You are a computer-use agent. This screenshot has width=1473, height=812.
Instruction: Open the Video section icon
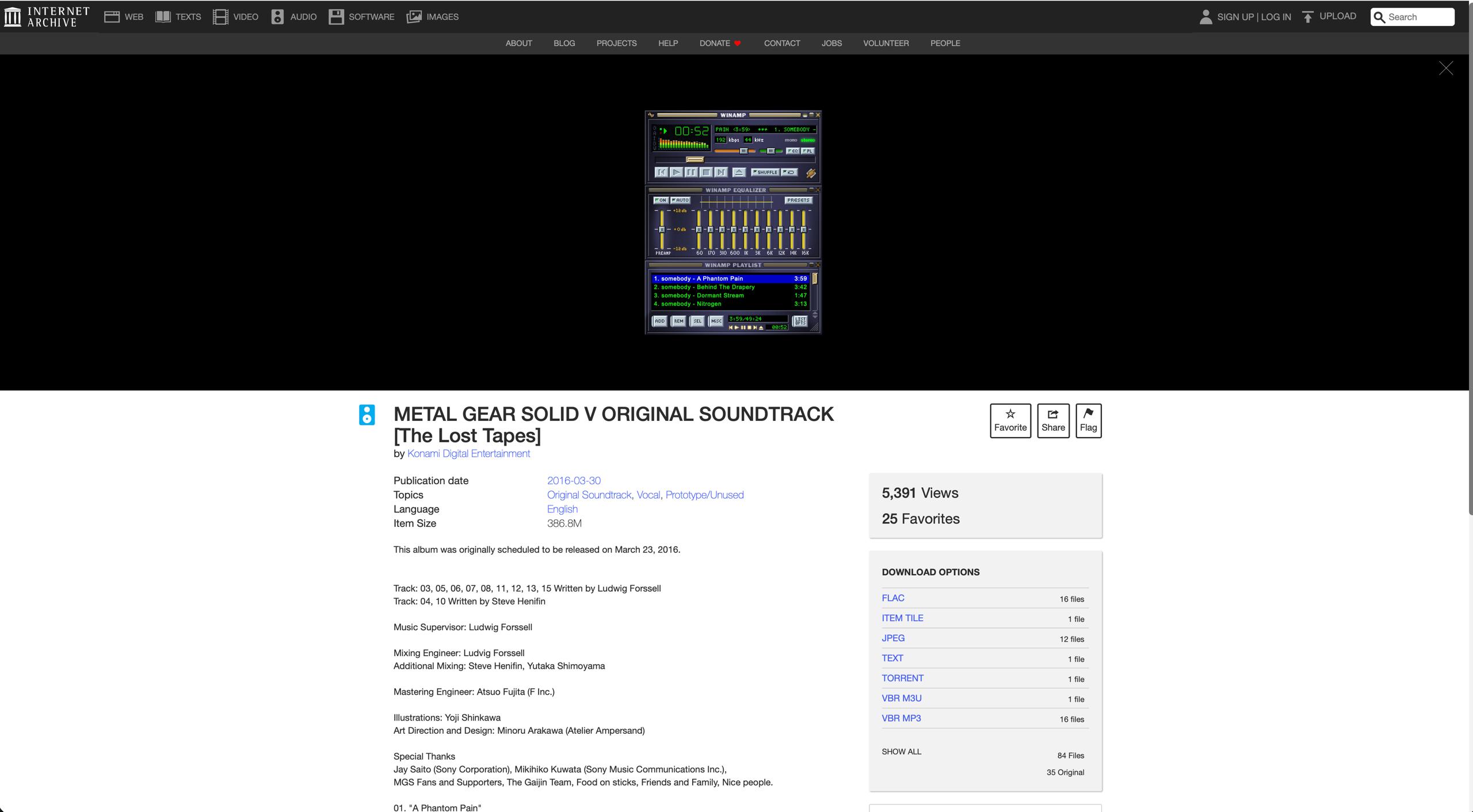(220, 17)
